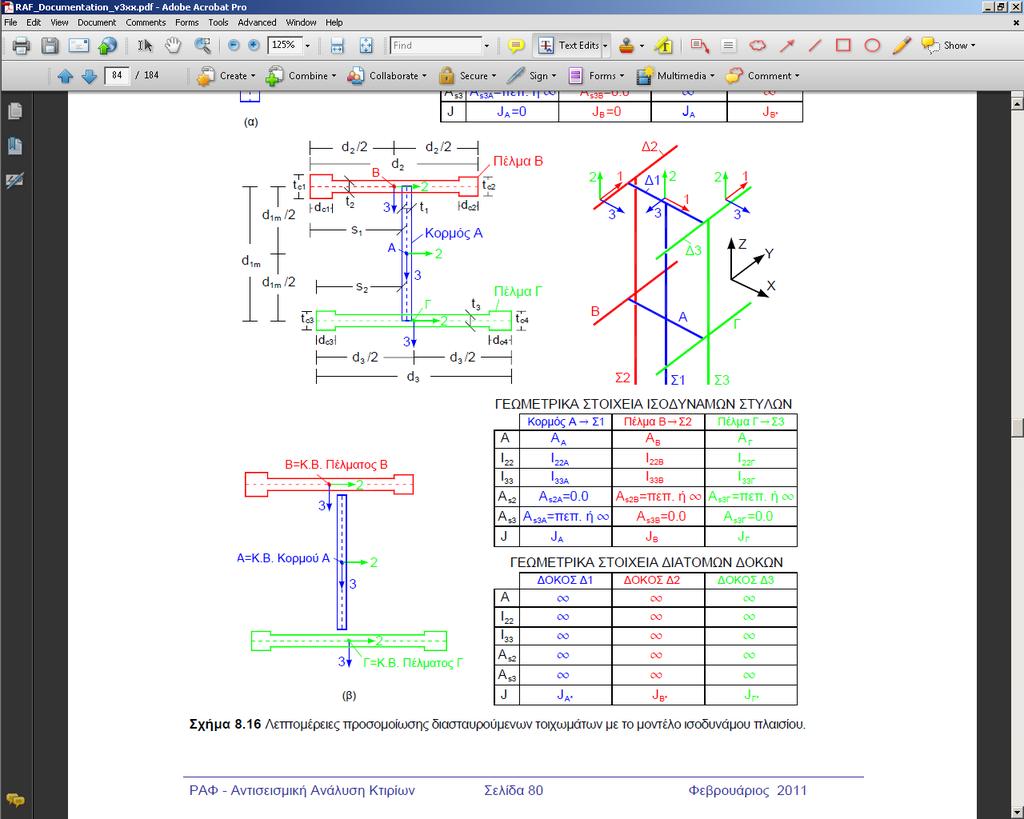Click the Text Edits tool button
This screenshot has height=819, width=1024.
(x=568, y=46)
